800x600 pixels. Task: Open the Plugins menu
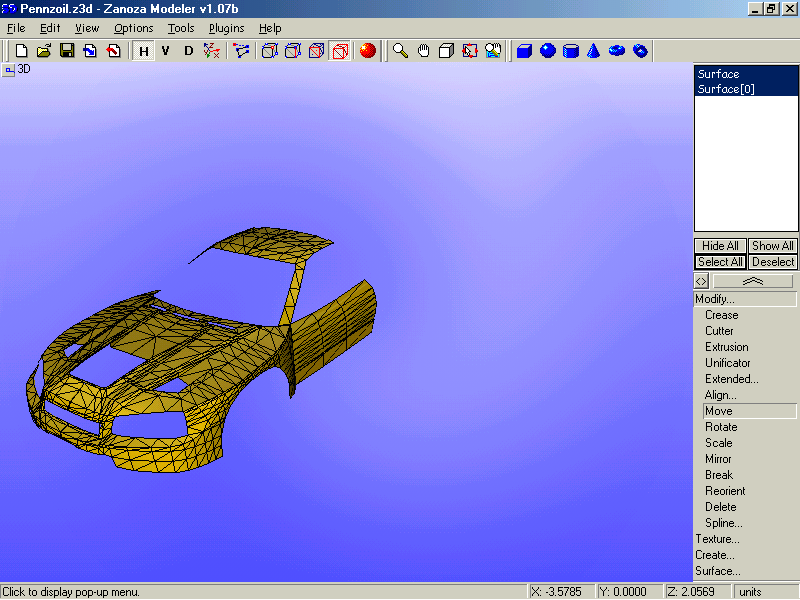click(226, 28)
